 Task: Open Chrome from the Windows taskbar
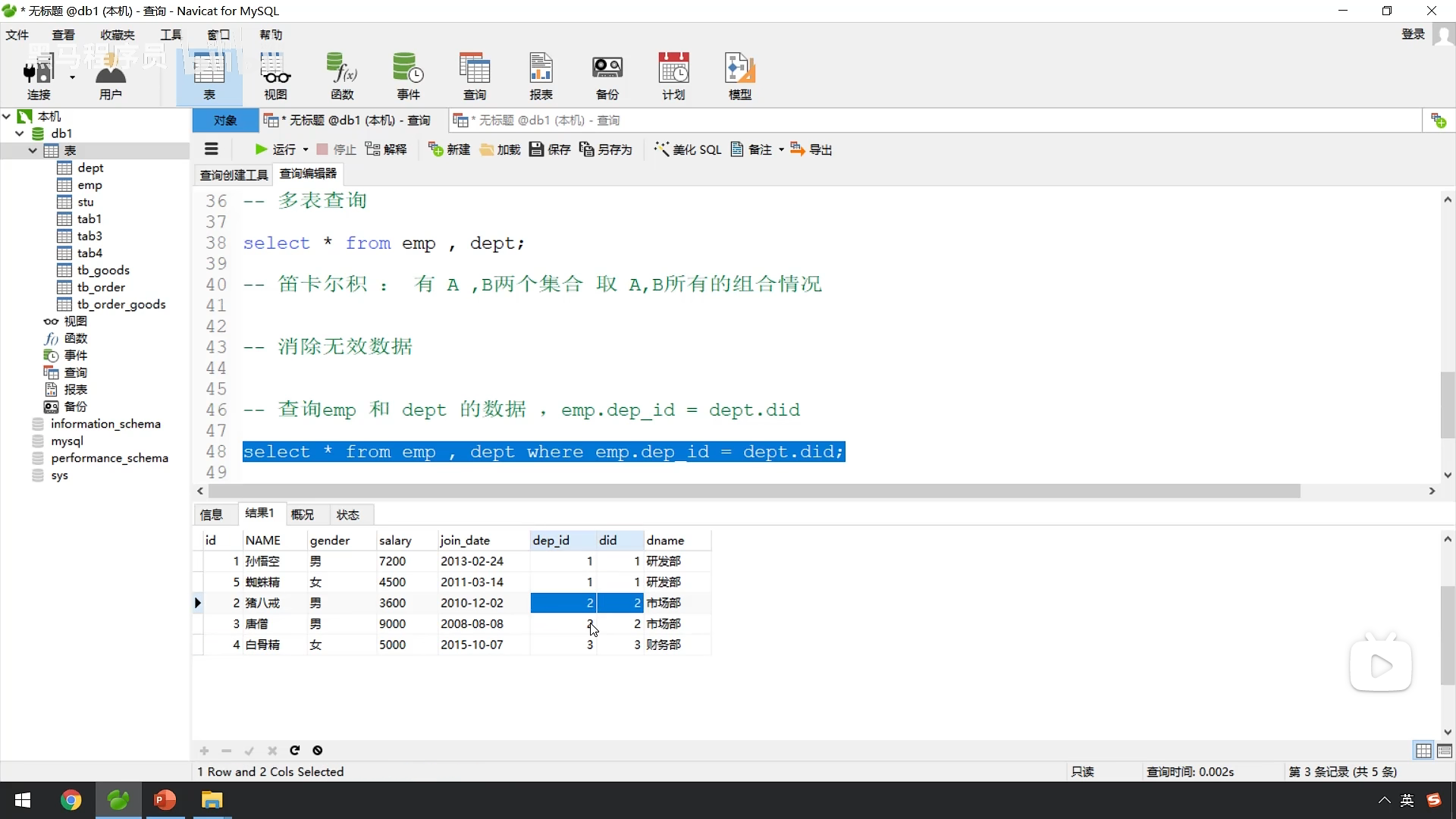point(71,800)
